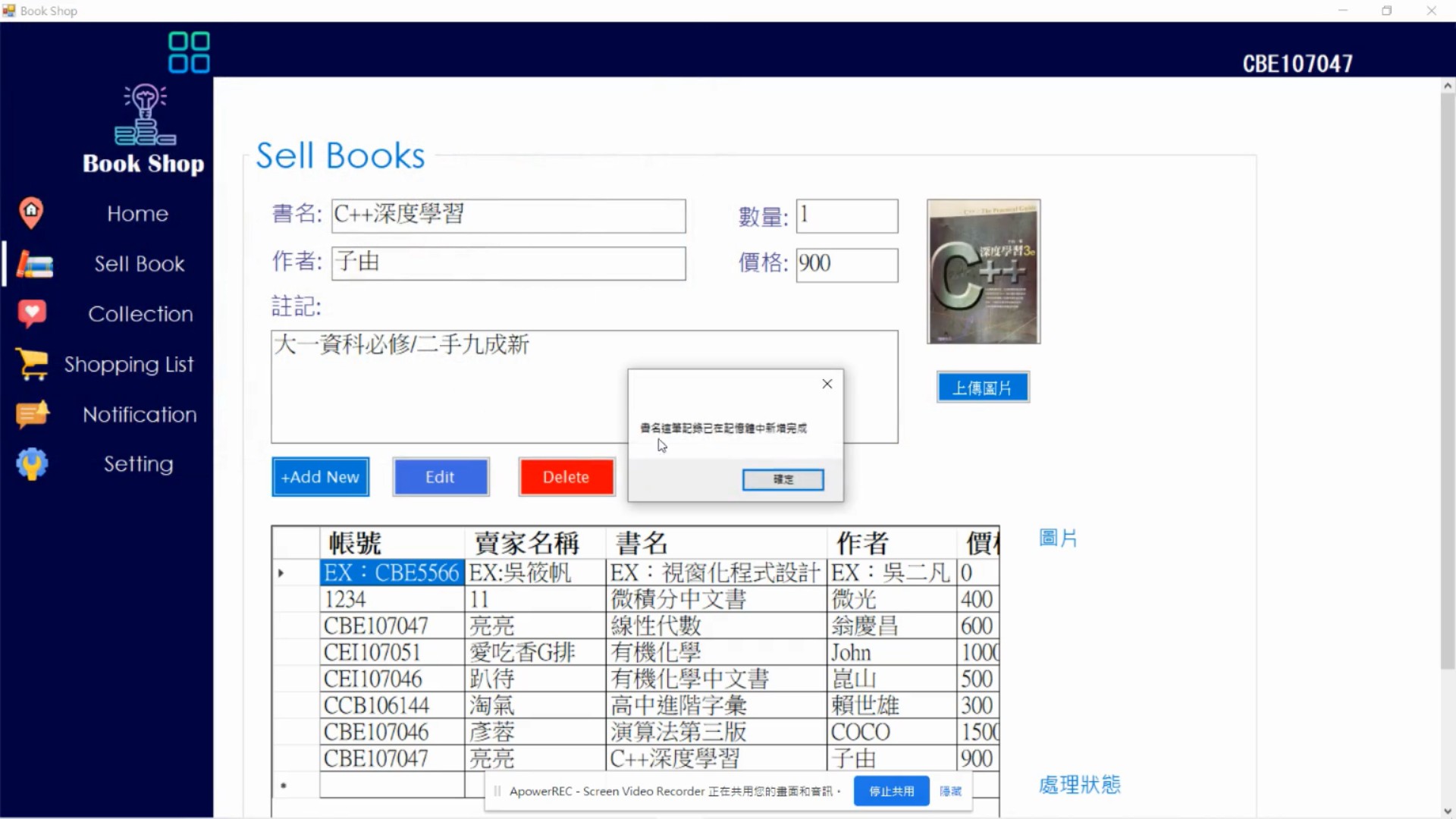1456x819 pixels.
Task: Open the Notification page
Action: [x=140, y=415]
